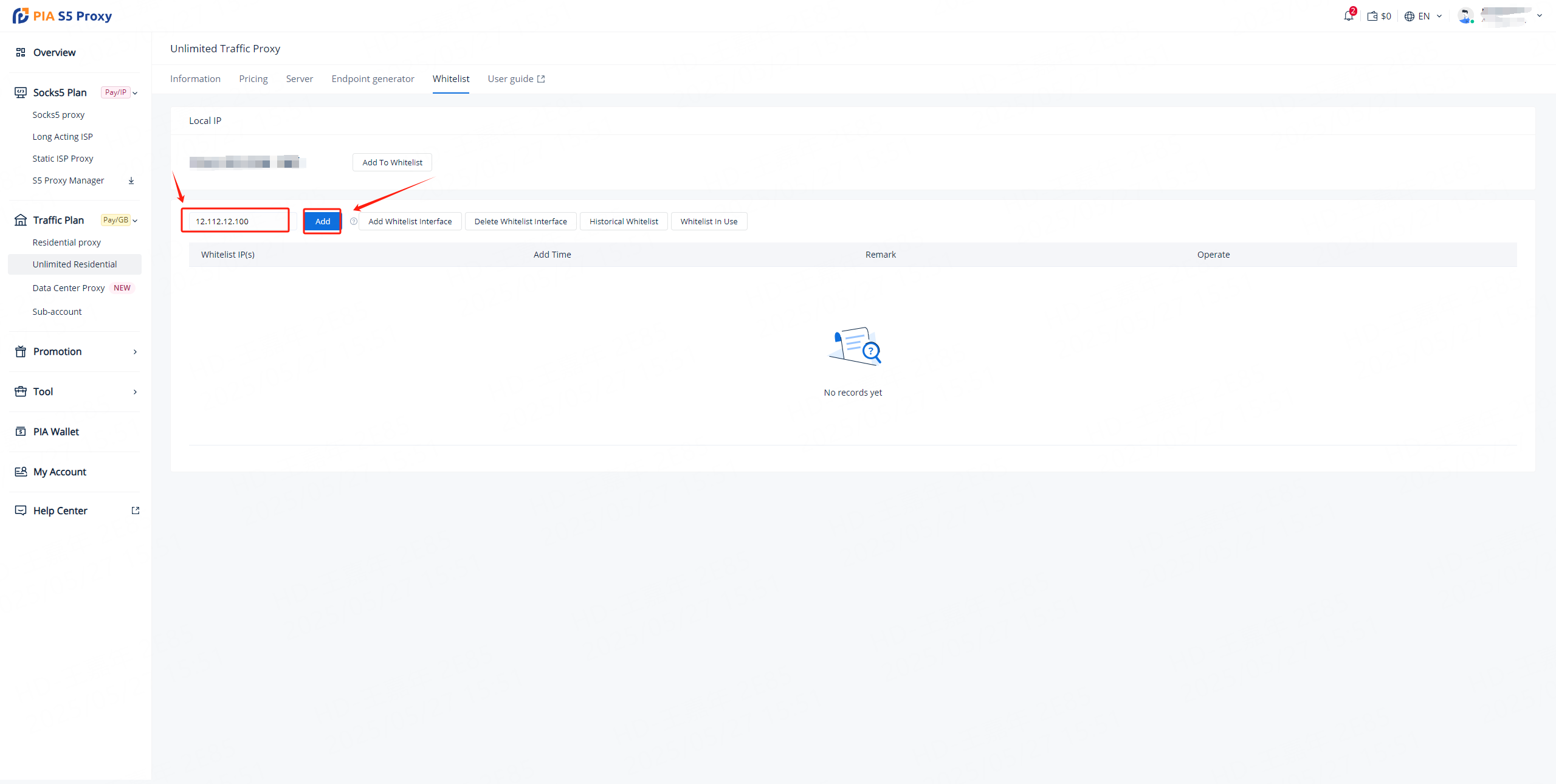Click the PIA S5 Proxy logo
The image size is (1556, 784).
[x=62, y=16]
